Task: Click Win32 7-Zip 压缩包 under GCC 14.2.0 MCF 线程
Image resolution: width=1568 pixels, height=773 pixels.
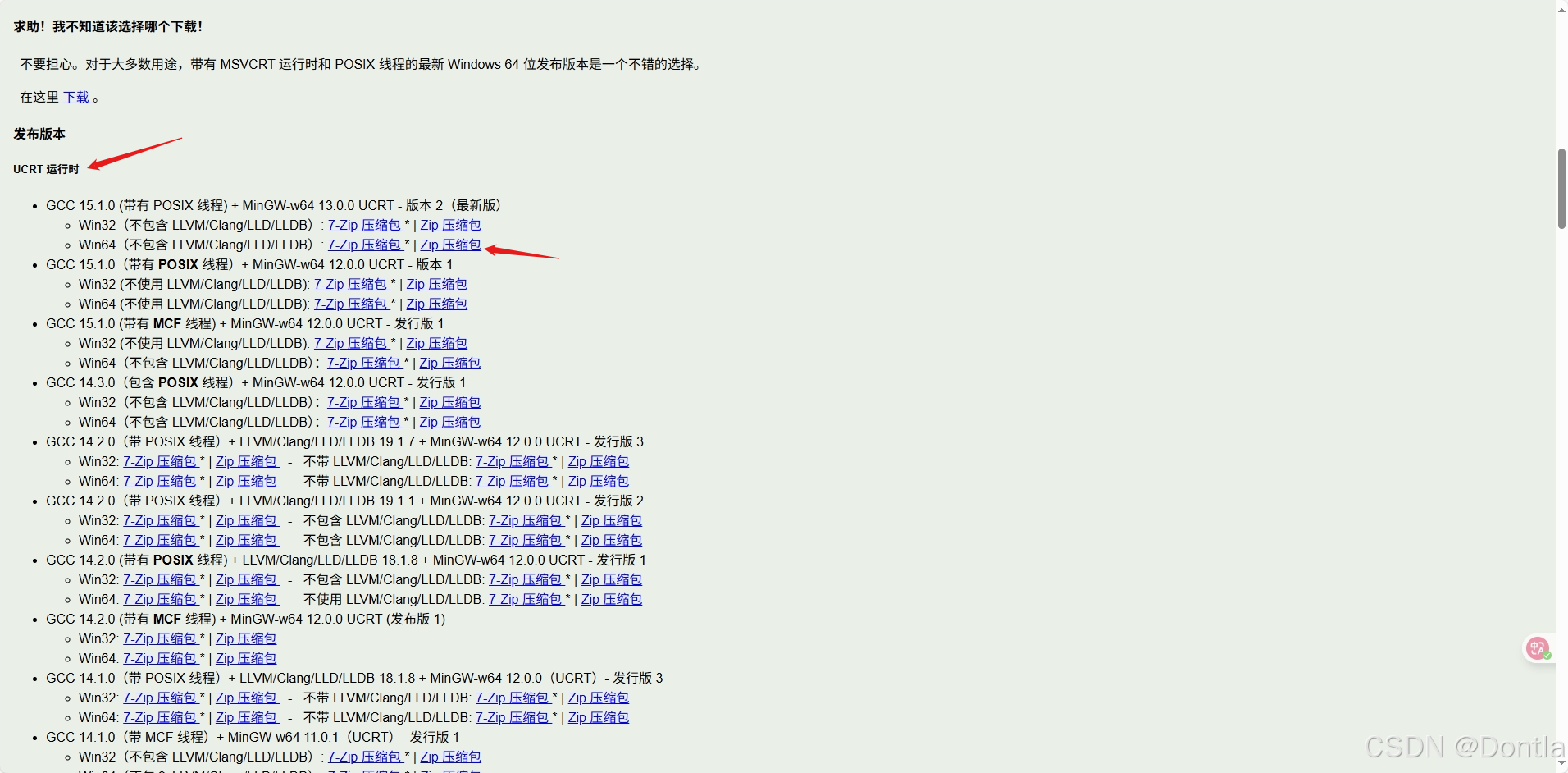Action: click(161, 638)
